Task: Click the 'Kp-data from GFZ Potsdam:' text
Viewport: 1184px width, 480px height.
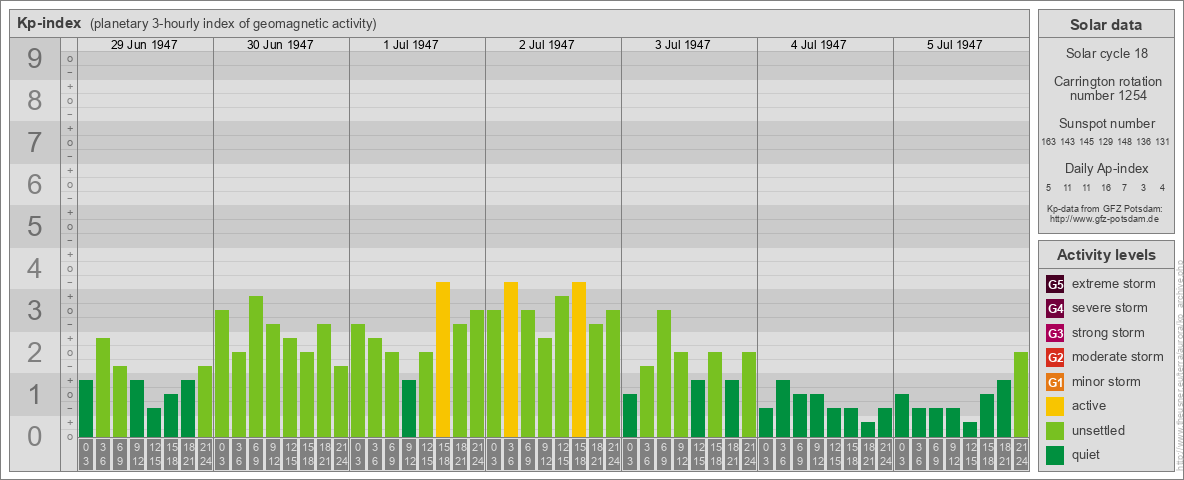Action: 1104,208
